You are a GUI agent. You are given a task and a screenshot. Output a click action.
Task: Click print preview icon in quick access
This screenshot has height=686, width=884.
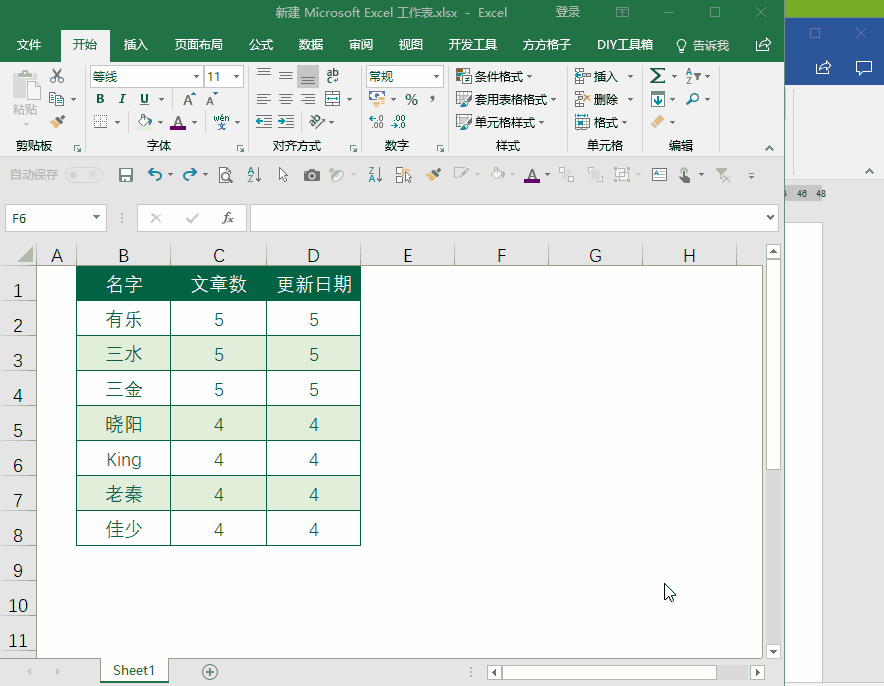(225, 175)
